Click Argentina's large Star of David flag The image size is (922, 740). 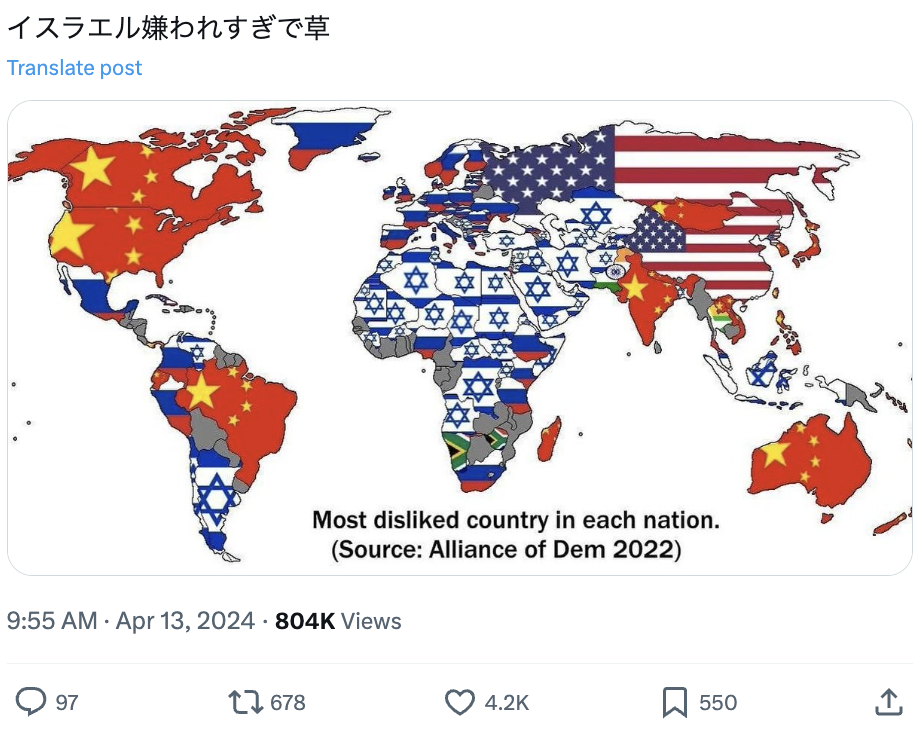tap(214, 500)
